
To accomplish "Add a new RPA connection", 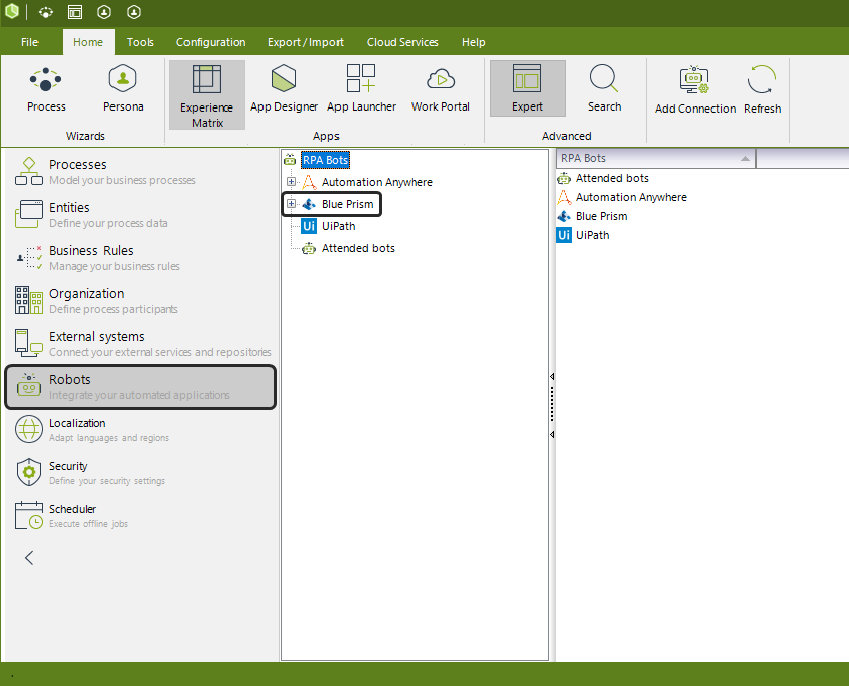I will pos(695,90).
